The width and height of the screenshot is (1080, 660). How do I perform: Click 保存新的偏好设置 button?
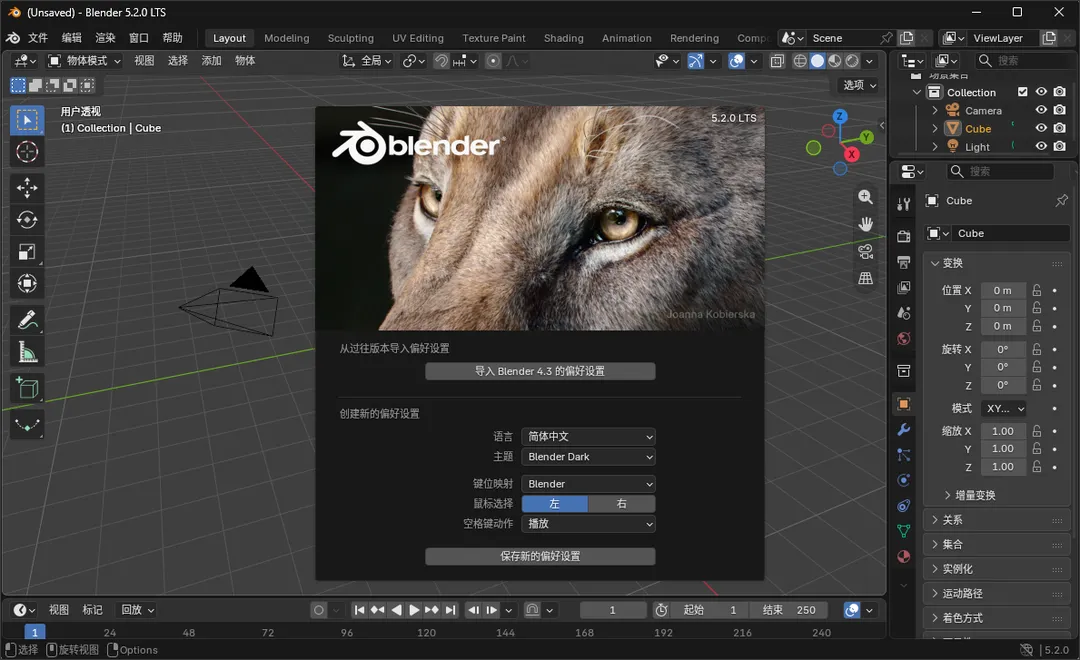[540, 556]
